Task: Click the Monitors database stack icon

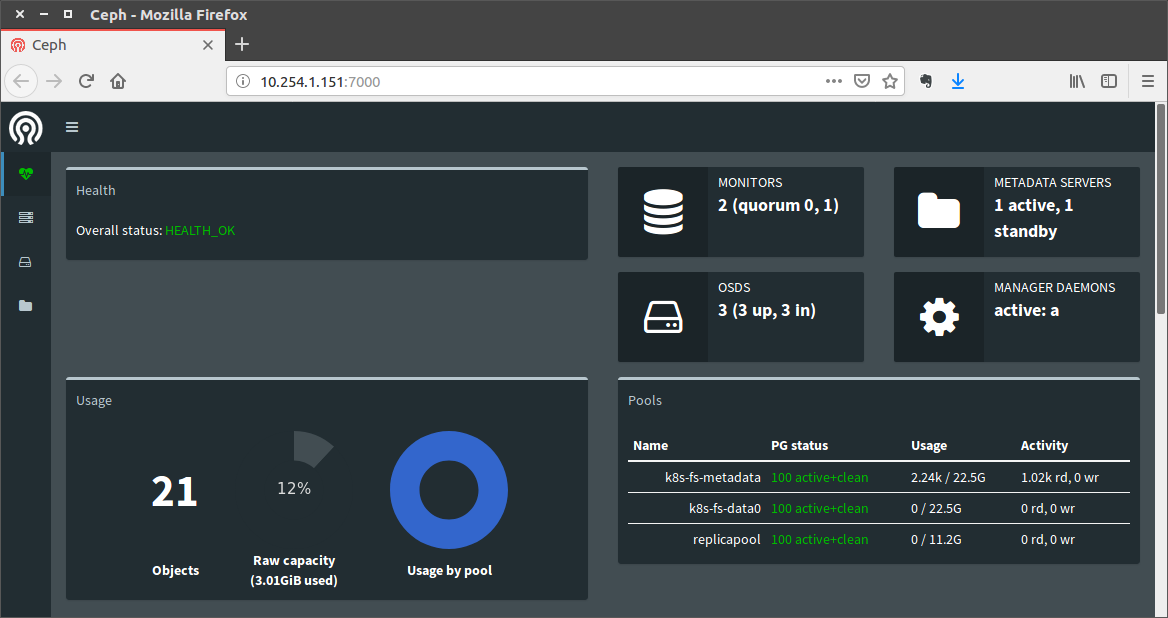Action: click(x=663, y=212)
